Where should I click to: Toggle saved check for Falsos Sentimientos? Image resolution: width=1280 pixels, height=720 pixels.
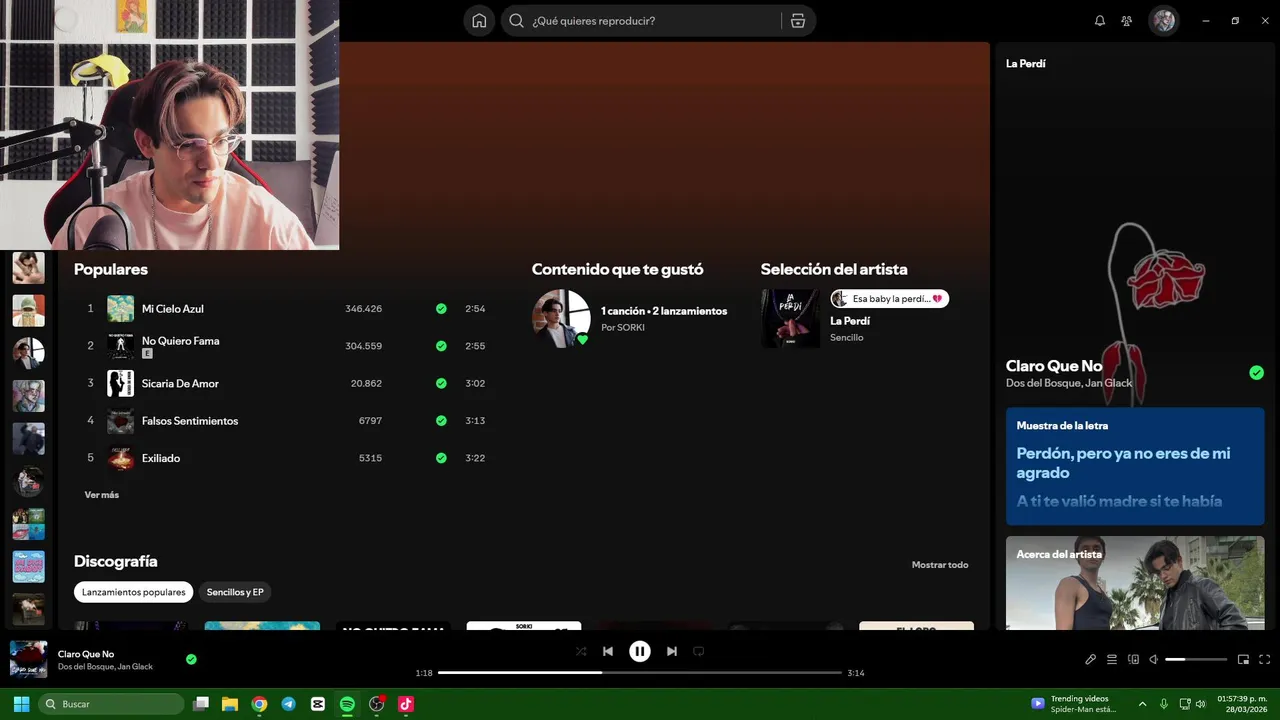tap(441, 421)
